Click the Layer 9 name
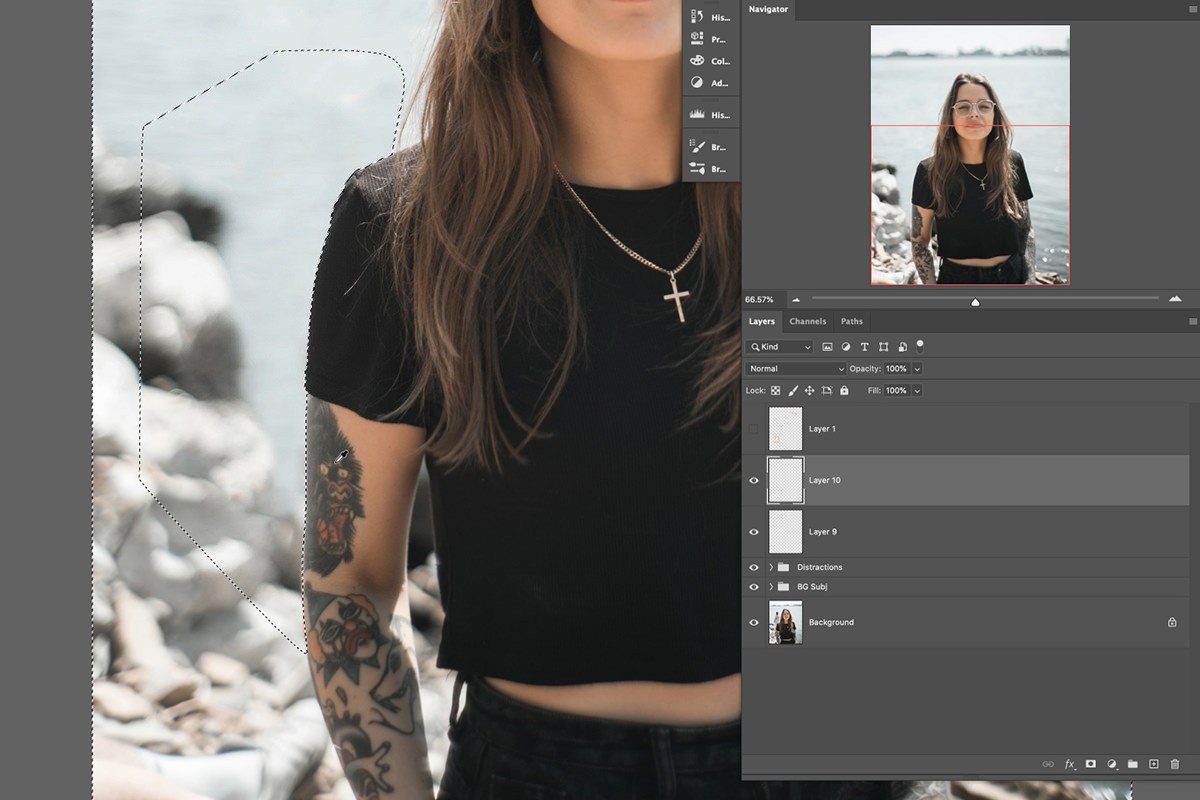The height and width of the screenshot is (800, 1200). tap(822, 532)
